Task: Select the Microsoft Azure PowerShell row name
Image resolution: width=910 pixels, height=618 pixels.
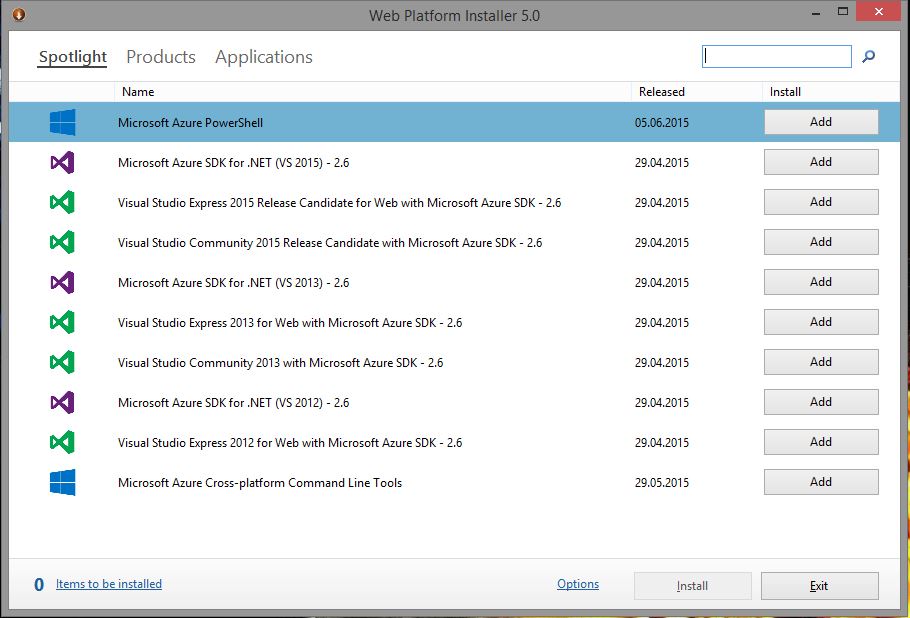Action: [x=190, y=123]
